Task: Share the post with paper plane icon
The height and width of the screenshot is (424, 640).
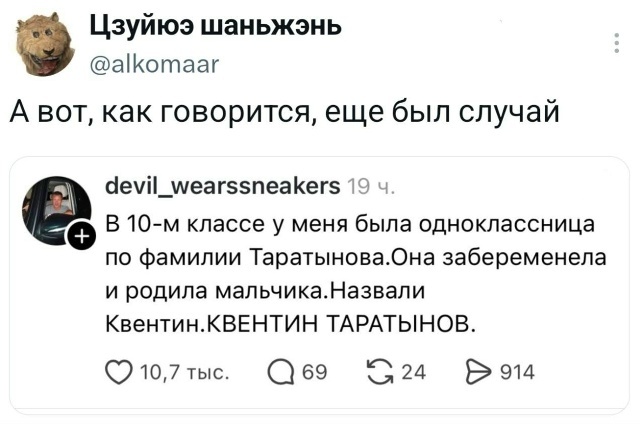Action: point(480,372)
